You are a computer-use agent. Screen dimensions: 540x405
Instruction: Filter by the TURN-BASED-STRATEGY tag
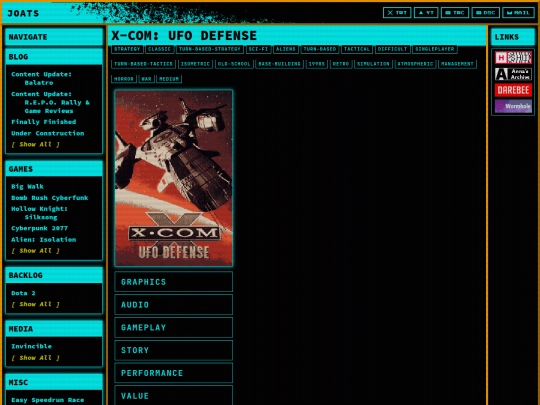tap(210, 49)
